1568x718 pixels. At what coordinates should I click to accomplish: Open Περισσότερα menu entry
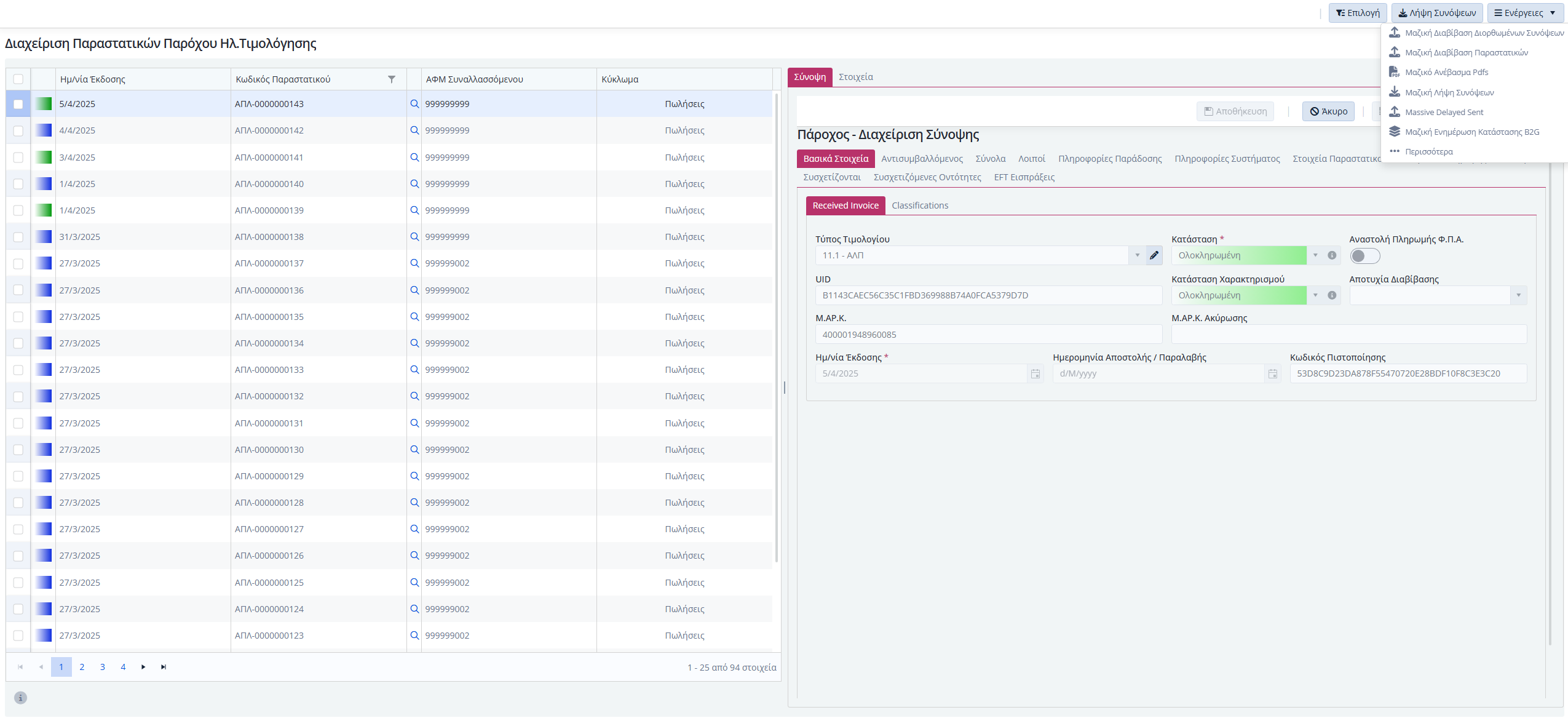(x=1428, y=151)
